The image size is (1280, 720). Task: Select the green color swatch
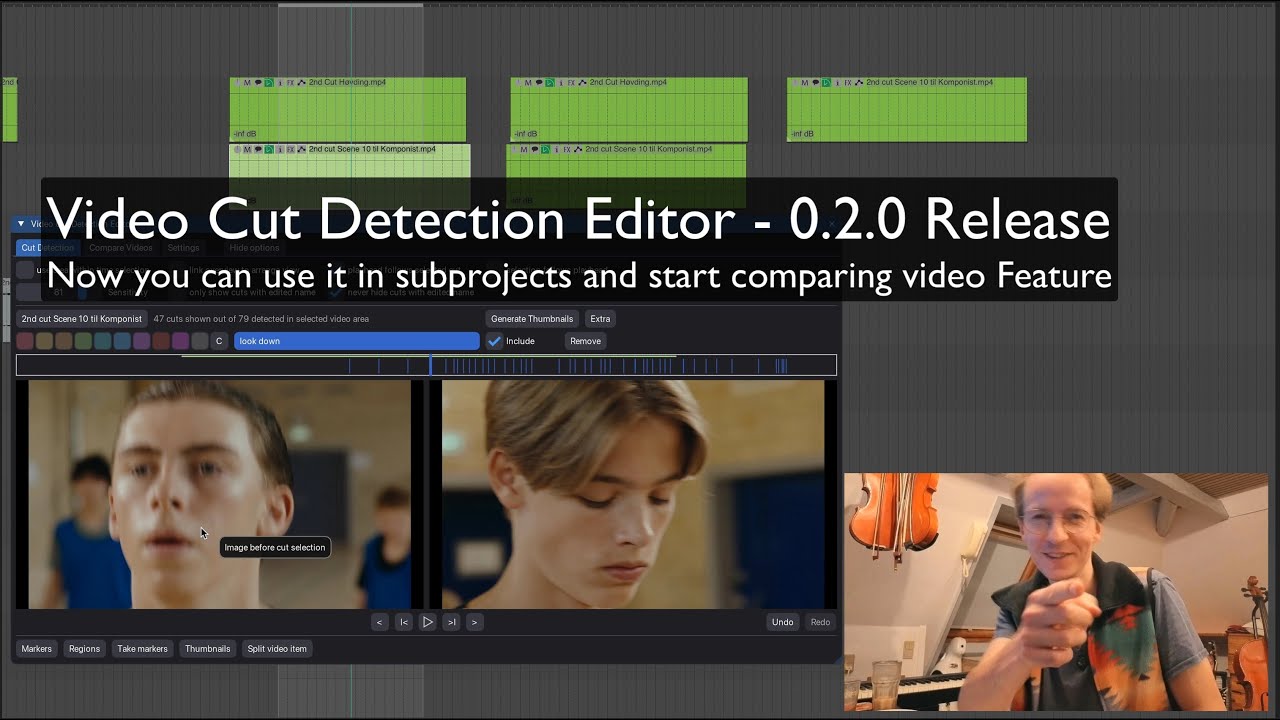(x=83, y=341)
